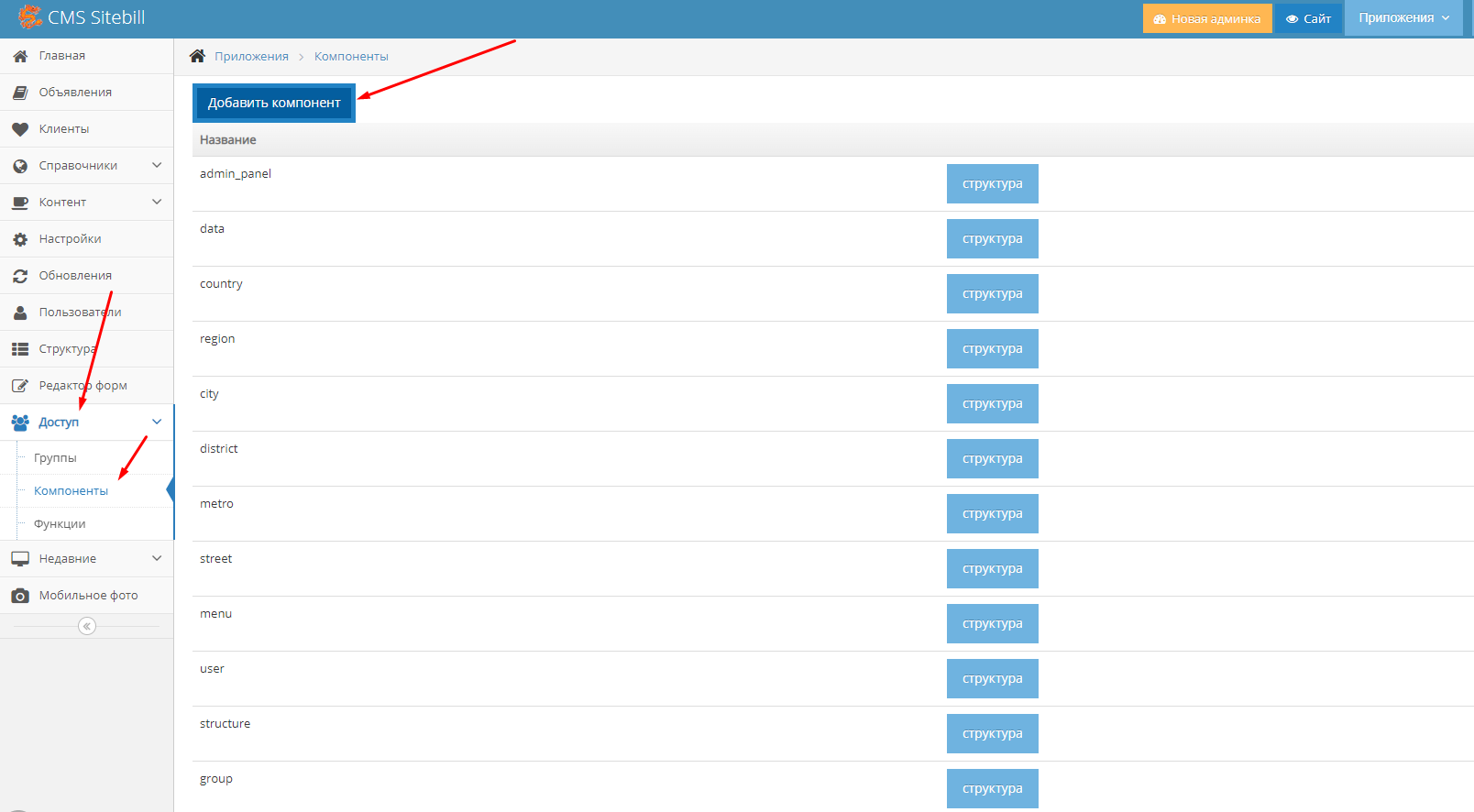Click the cup icon next to Контент
The width and height of the screenshot is (1474, 812).
(x=20, y=203)
